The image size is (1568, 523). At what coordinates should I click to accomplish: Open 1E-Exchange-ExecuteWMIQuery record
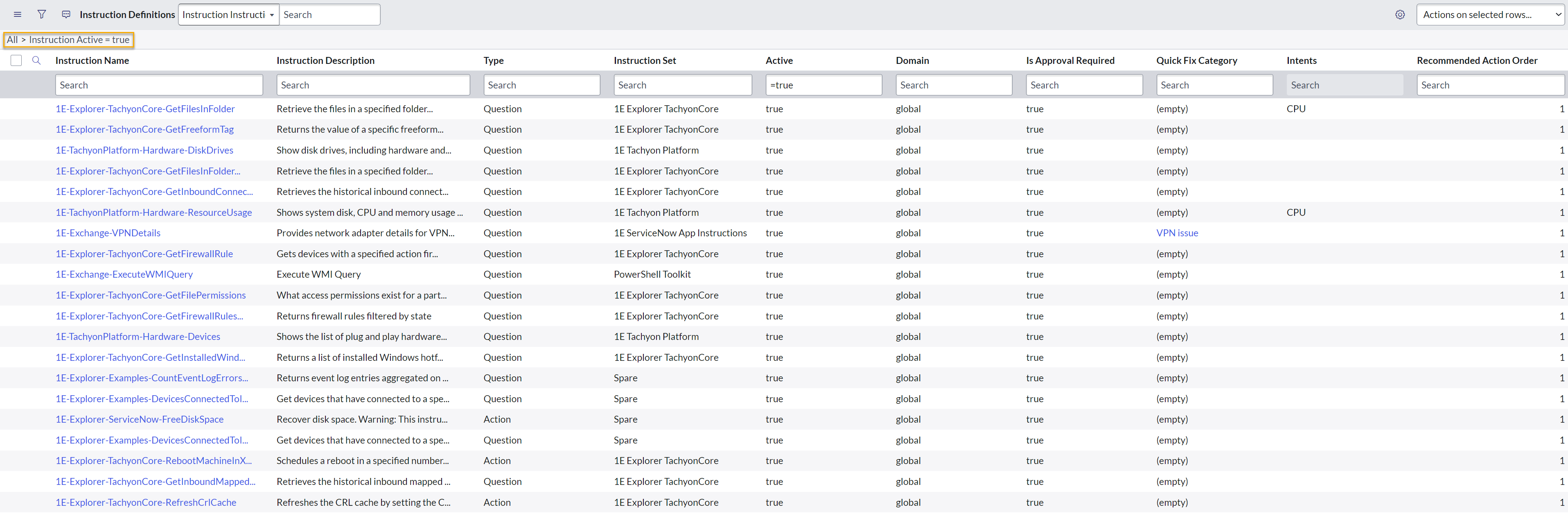point(124,274)
